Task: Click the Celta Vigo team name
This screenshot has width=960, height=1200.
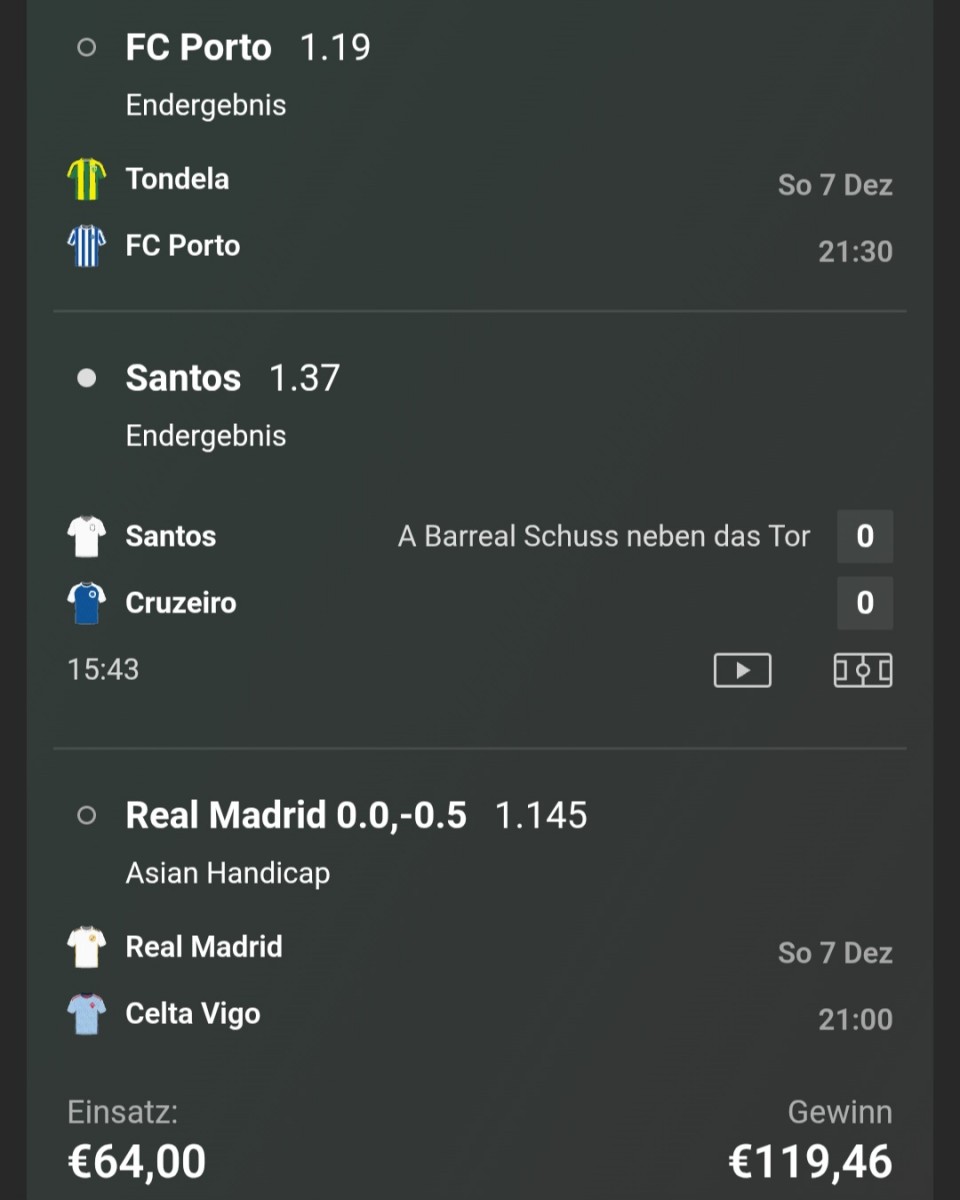Action: click(x=193, y=1014)
